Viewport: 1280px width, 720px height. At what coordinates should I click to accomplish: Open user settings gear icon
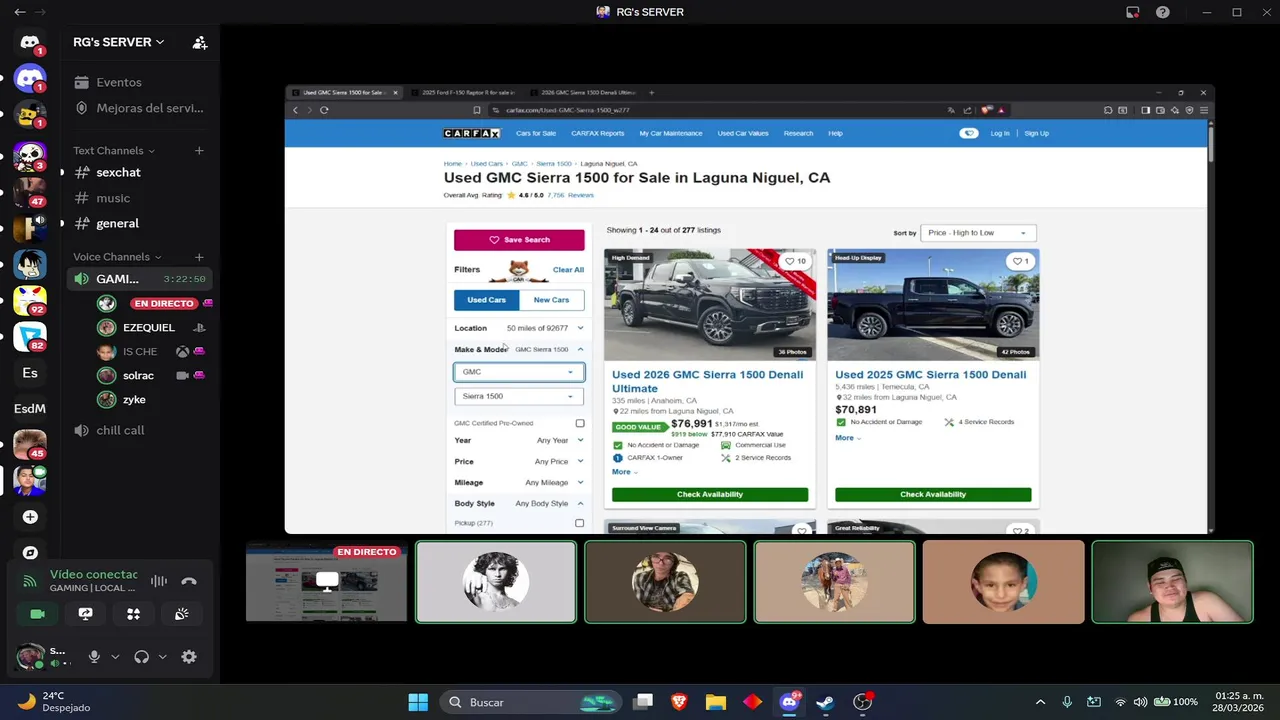189,657
